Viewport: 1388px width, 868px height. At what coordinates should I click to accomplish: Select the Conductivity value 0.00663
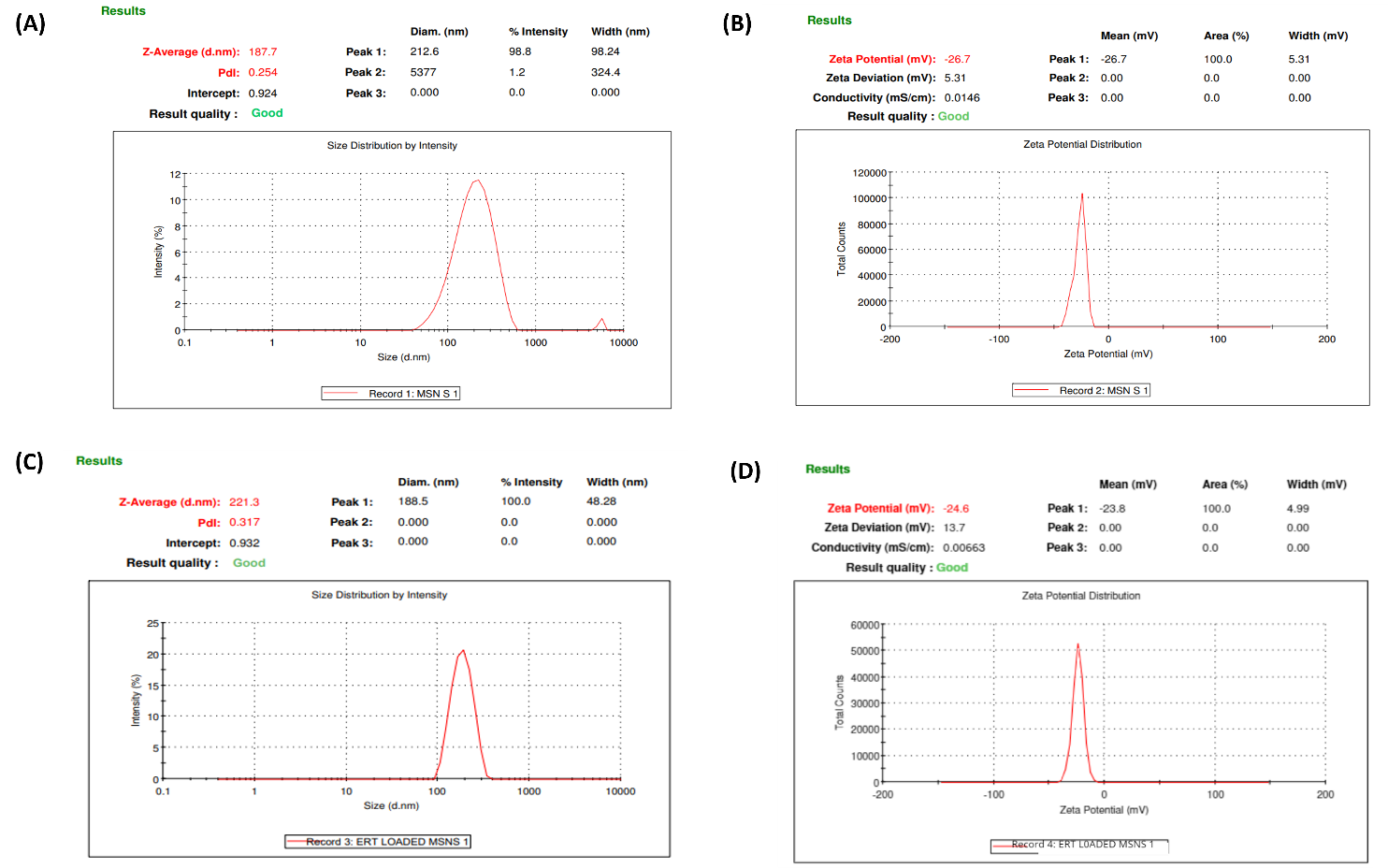(963, 548)
